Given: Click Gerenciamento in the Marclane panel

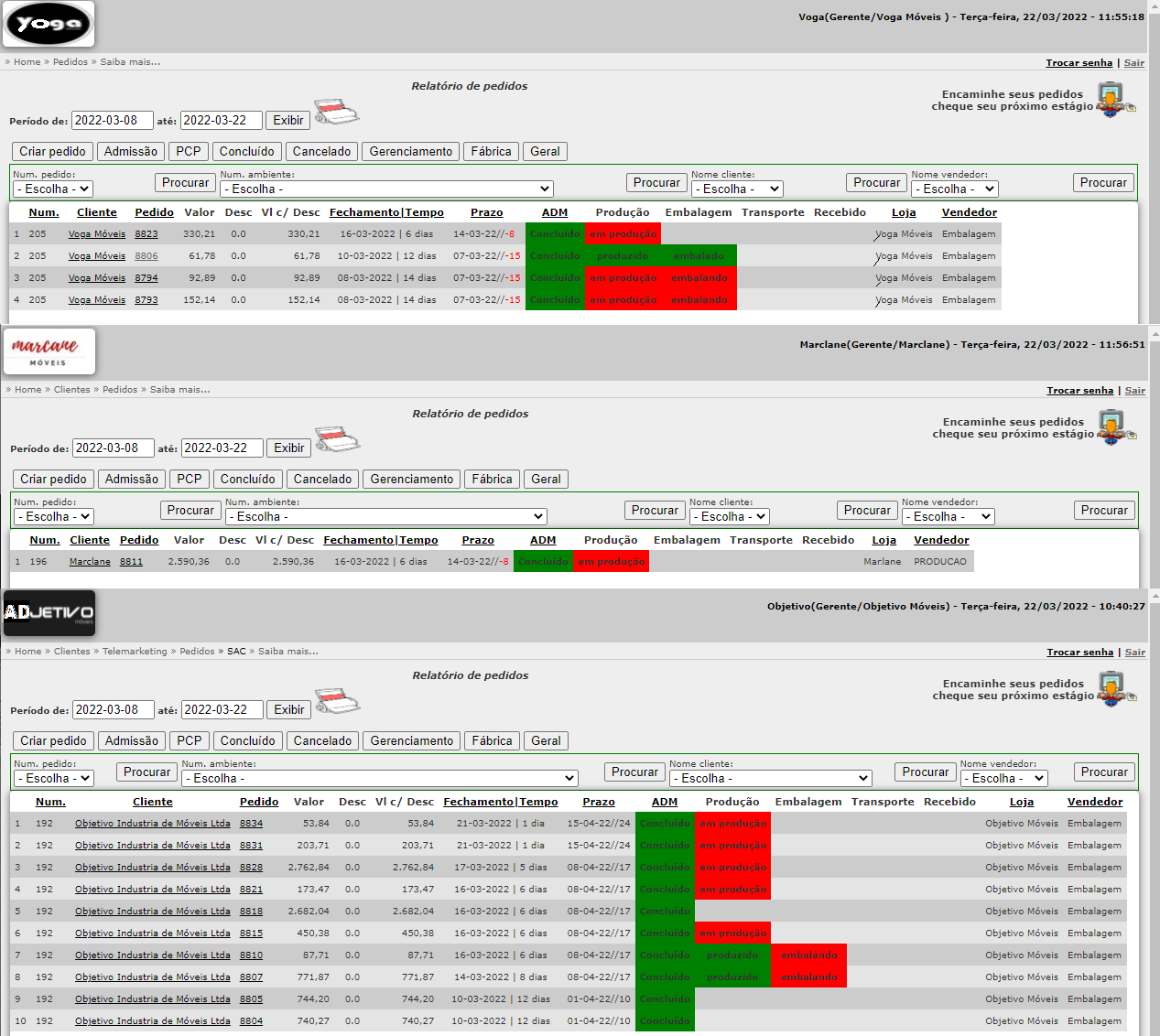Looking at the screenshot, I should pyautogui.click(x=412, y=480).
